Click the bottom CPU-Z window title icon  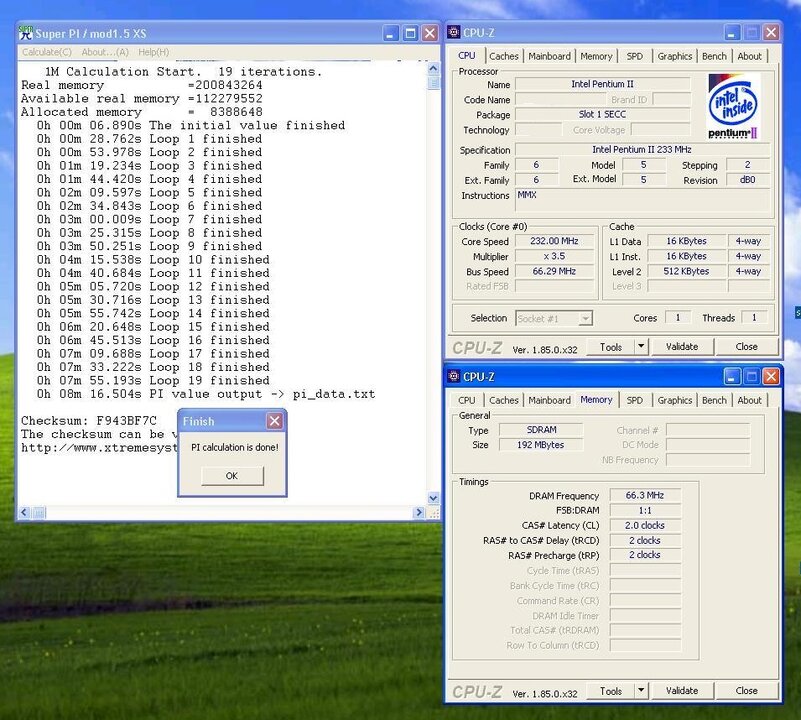click(x=454, y=377)
